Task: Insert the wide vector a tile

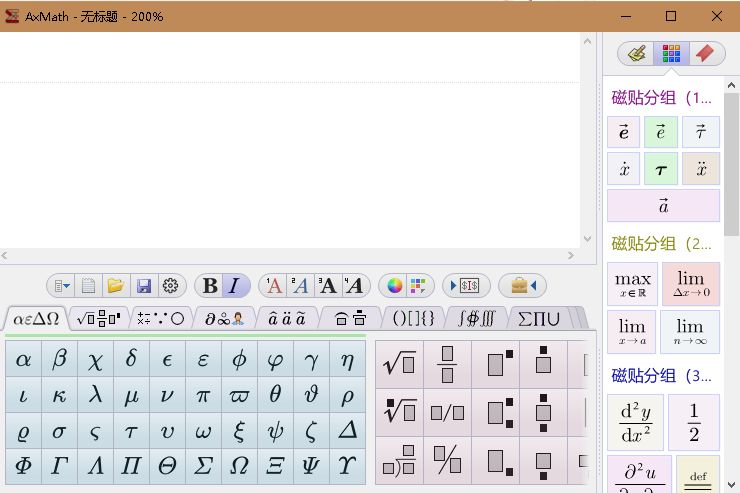Action: (663, 206)
